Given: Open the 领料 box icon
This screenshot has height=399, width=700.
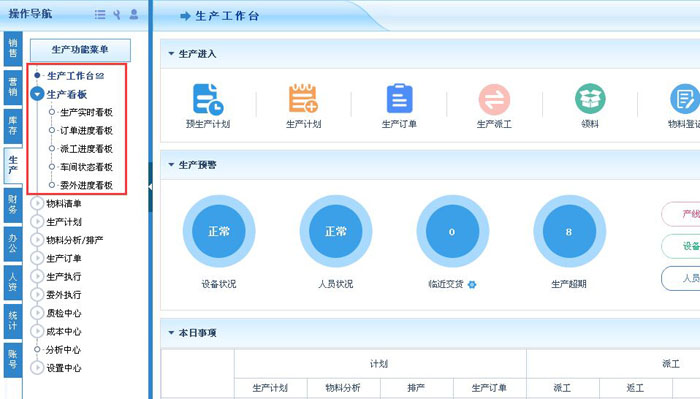Looking at the screenshot, I should (x=590, y=99).
